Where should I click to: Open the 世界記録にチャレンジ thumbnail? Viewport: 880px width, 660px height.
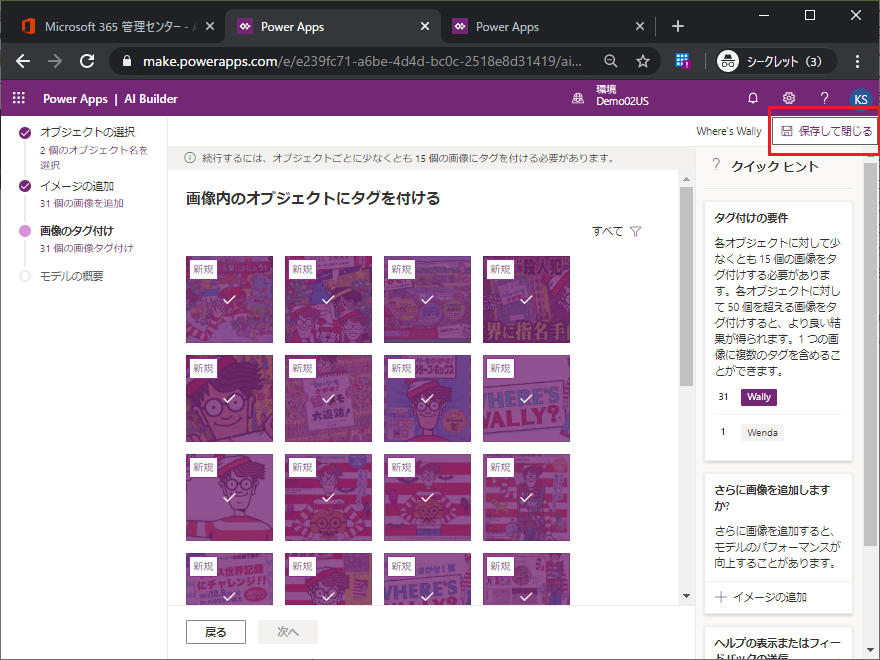230,579
